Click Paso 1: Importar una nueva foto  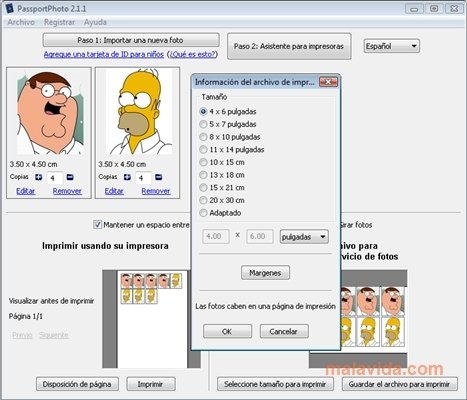(131, 40)
